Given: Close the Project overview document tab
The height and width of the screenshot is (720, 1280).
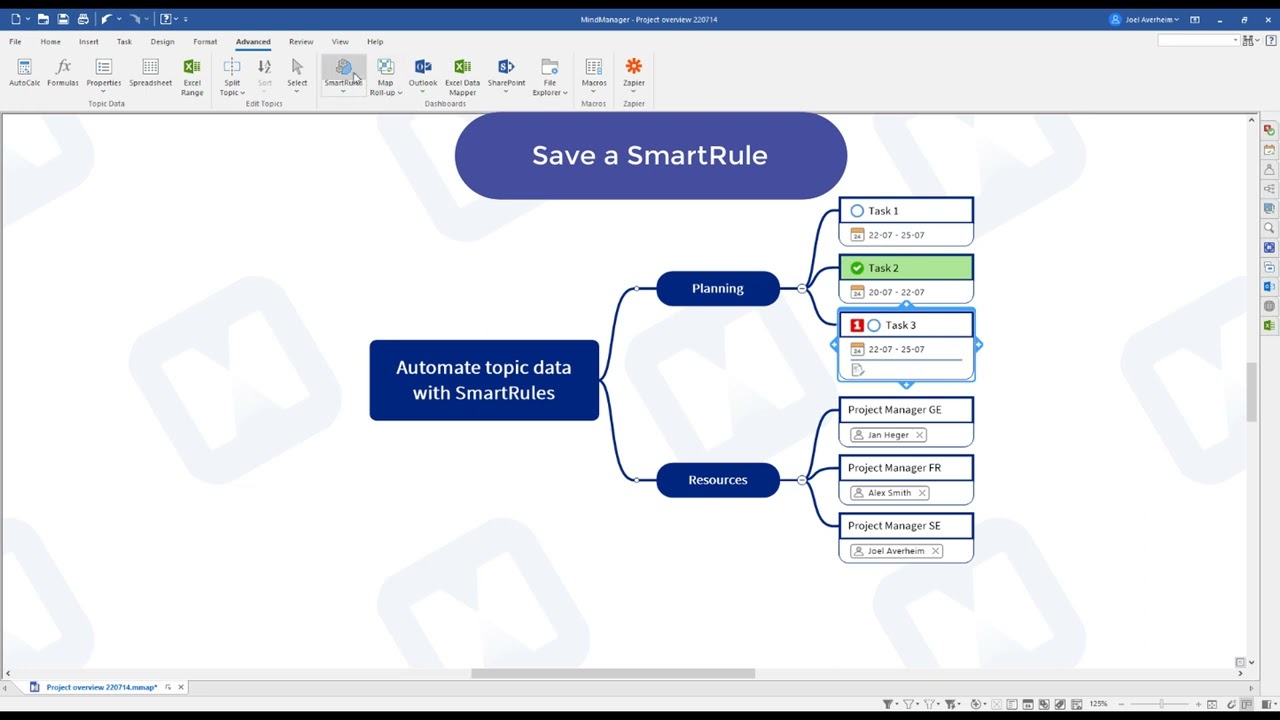Looking at the screenshot, I should click(x=181, y=687).
